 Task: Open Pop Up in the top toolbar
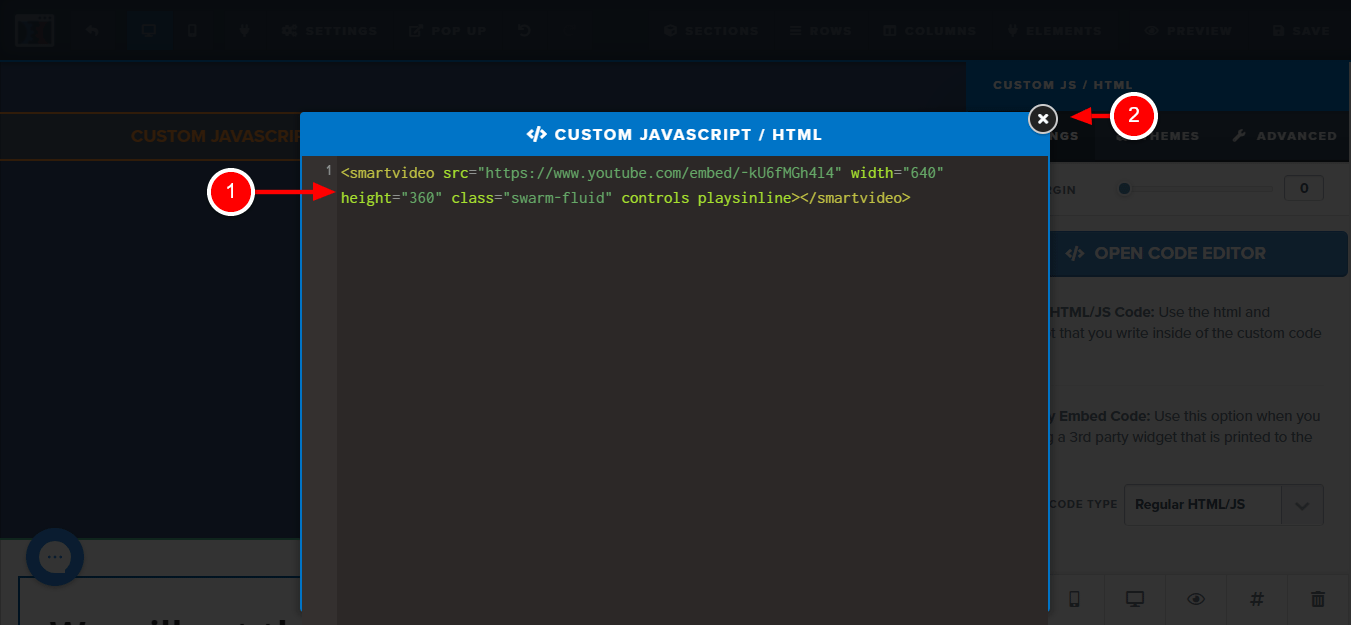click(447, 31)
